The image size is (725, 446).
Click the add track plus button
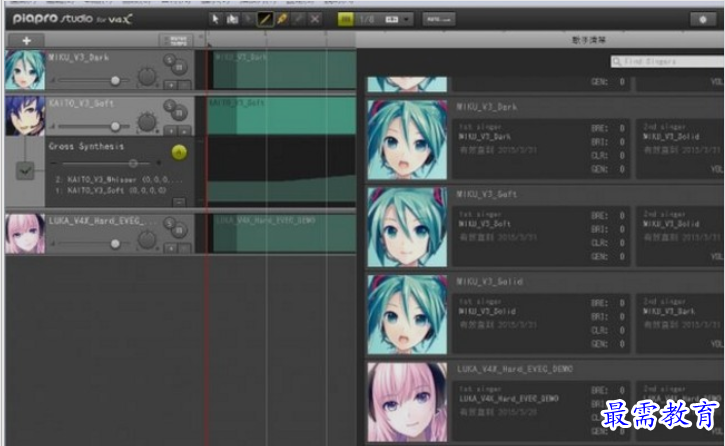pos(26,40)
